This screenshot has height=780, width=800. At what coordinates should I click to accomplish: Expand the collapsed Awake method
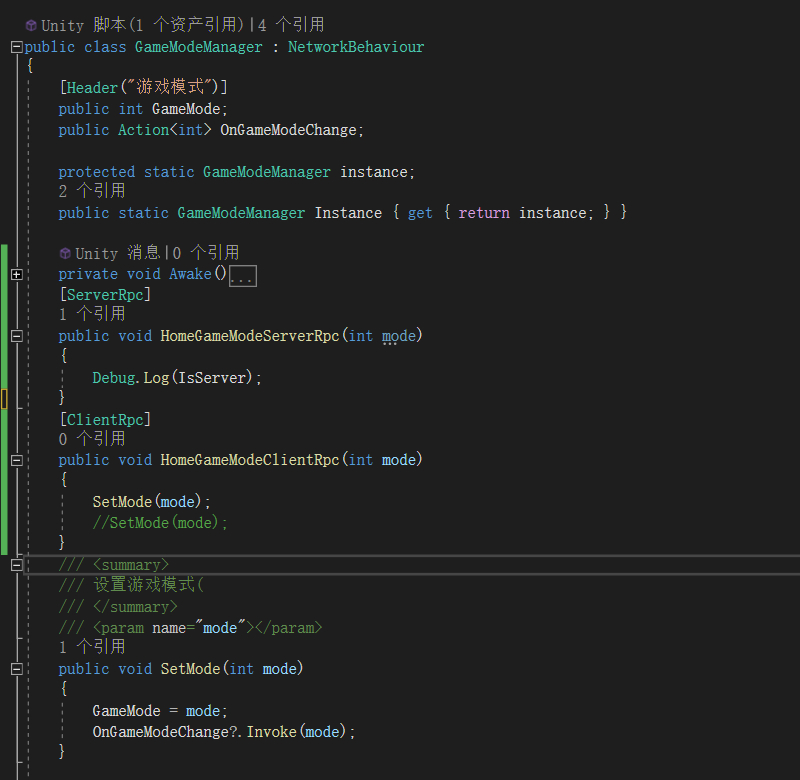coord(16,275)
